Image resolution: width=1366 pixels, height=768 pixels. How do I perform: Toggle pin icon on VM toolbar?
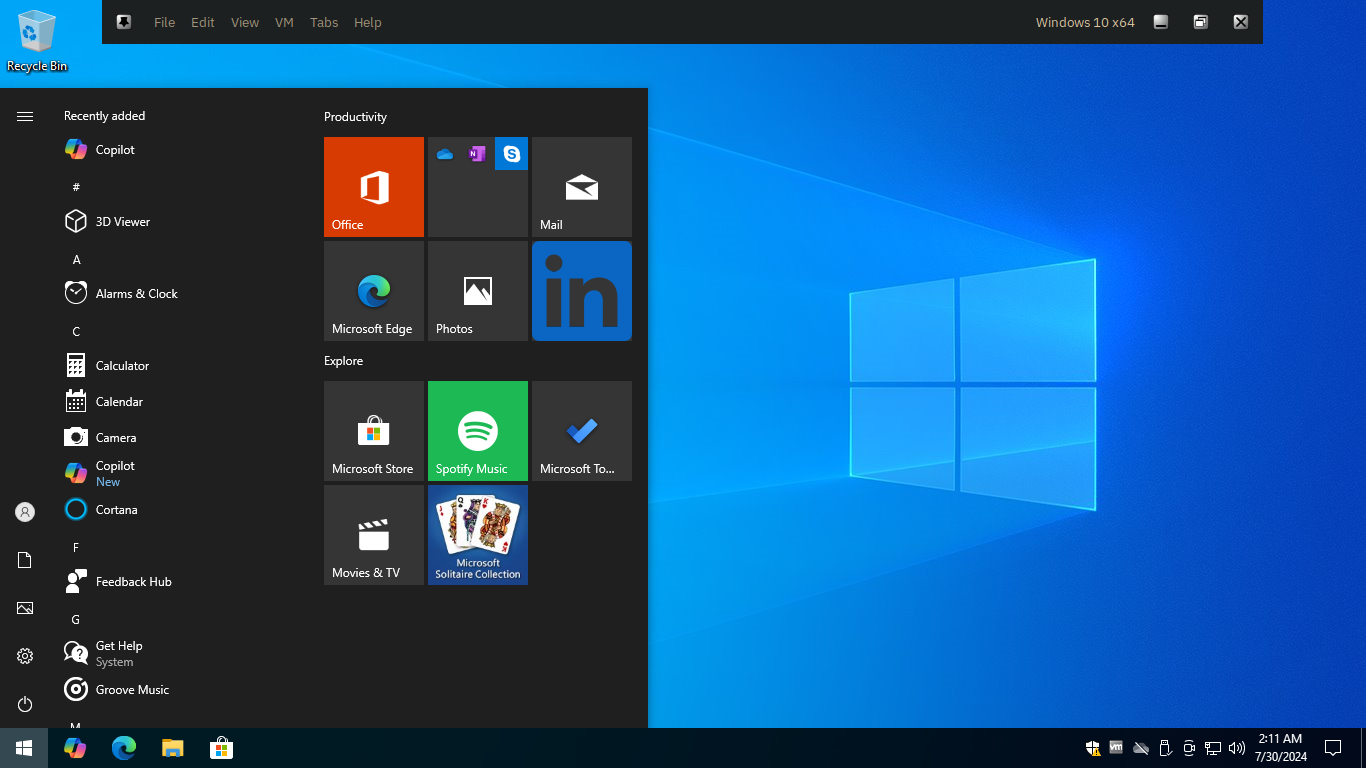124,22
